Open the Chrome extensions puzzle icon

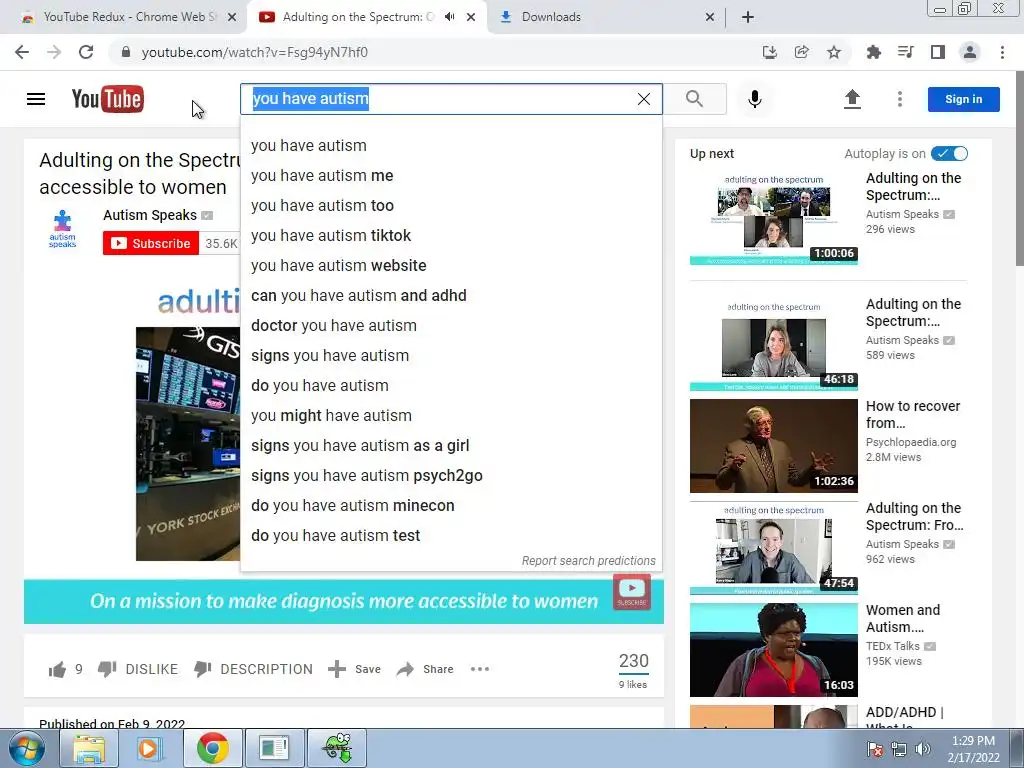pyautogui.click(x=874, y=52)
